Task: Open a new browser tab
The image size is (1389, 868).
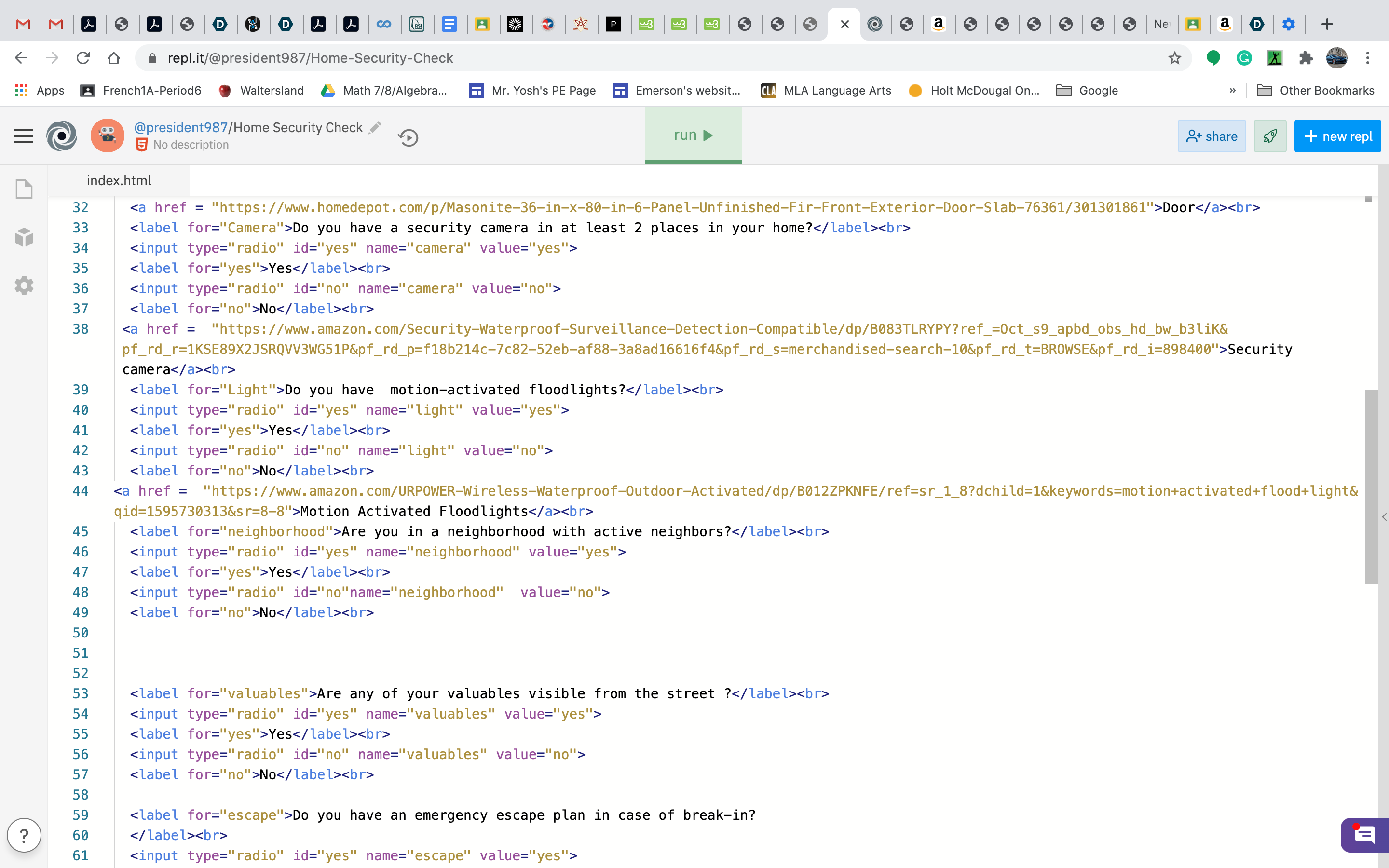Action: pos(1326,24)
